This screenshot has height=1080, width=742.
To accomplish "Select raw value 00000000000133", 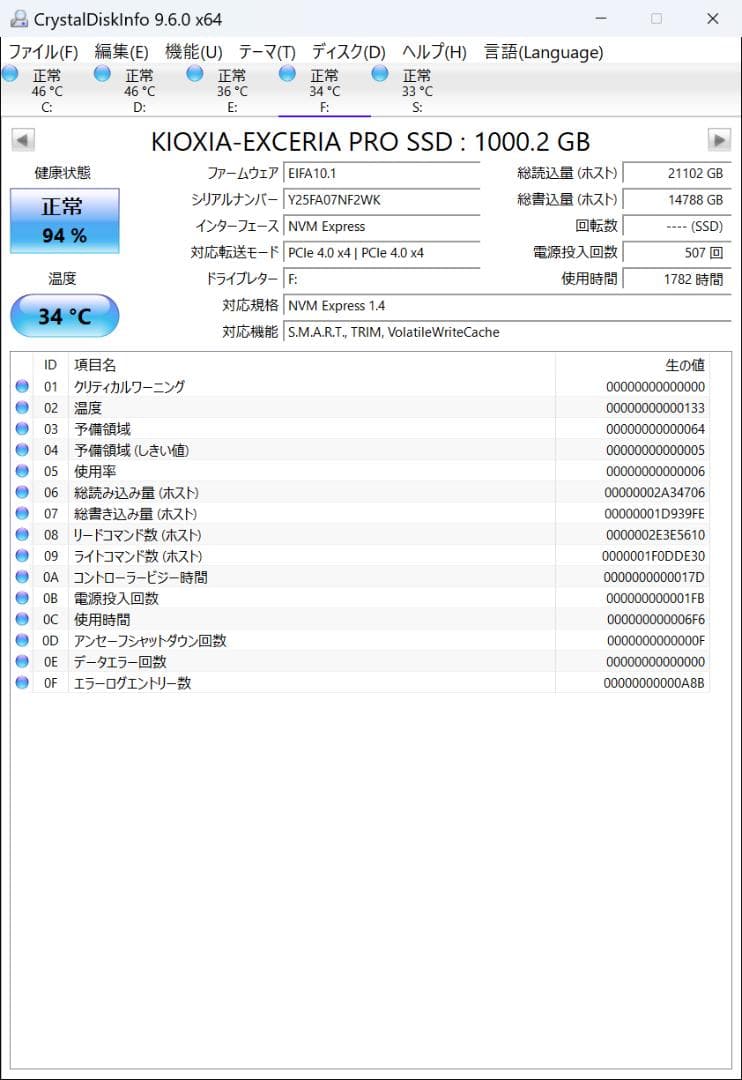I will point(655,408).
